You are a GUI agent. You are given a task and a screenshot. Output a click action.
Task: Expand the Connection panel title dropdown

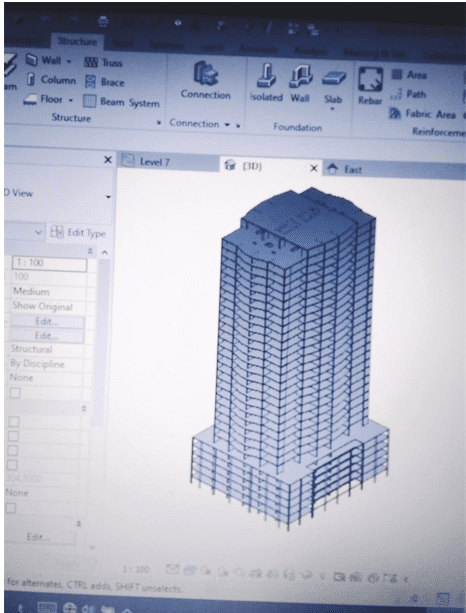tap(227, 125)
